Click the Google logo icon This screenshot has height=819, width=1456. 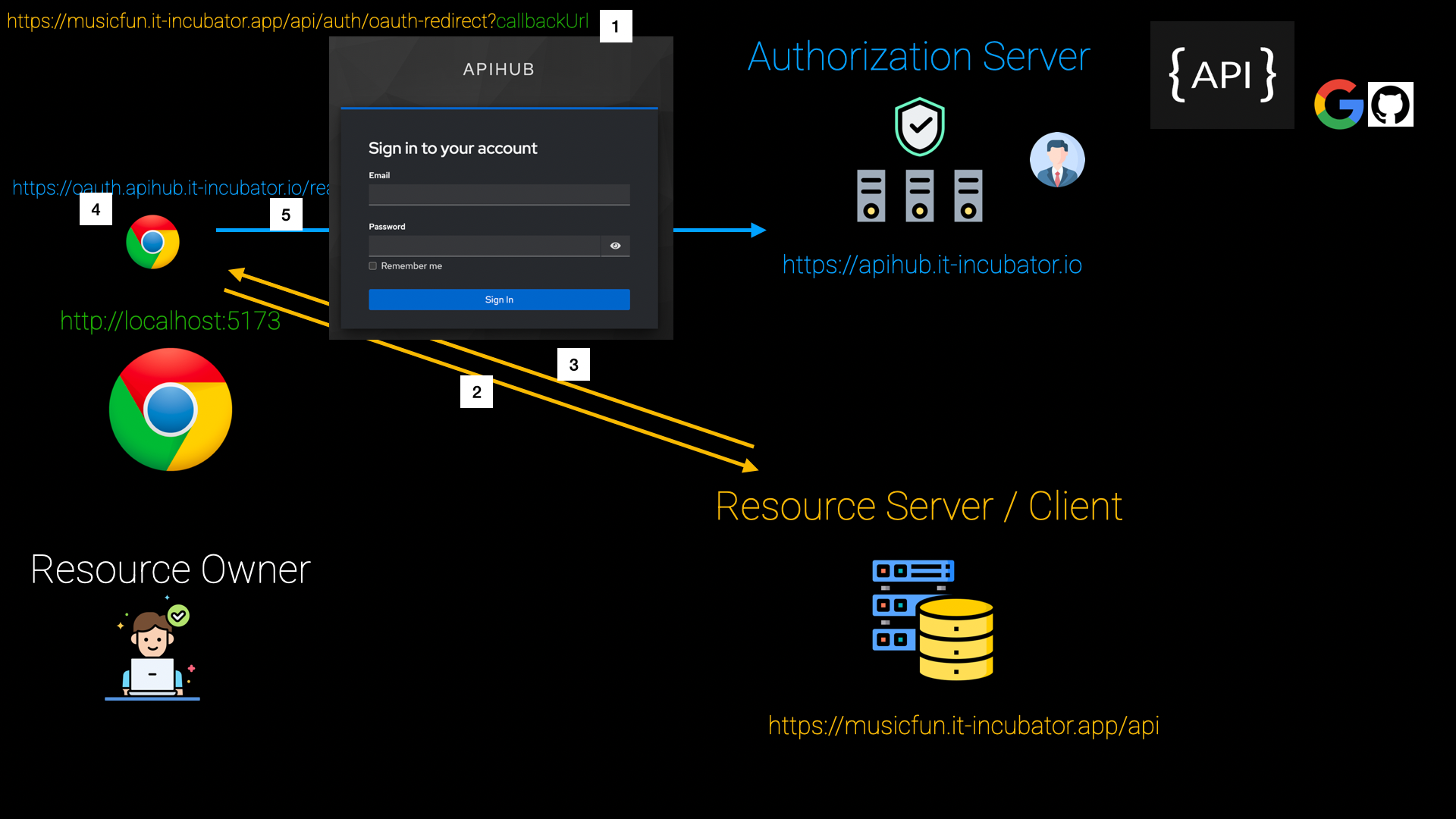click(1338, 105)
